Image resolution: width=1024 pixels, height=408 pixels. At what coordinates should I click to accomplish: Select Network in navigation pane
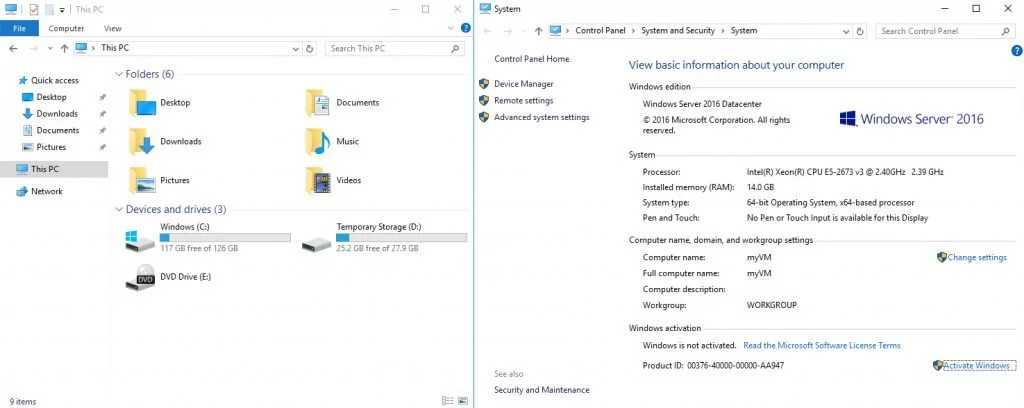point(47,191)
